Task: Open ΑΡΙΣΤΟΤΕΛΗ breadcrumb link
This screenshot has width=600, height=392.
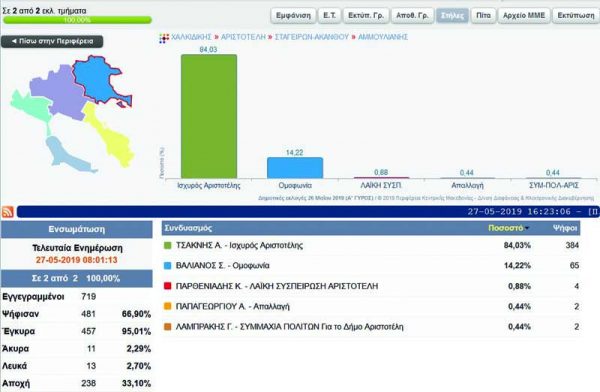Action: tap(243, 37)
